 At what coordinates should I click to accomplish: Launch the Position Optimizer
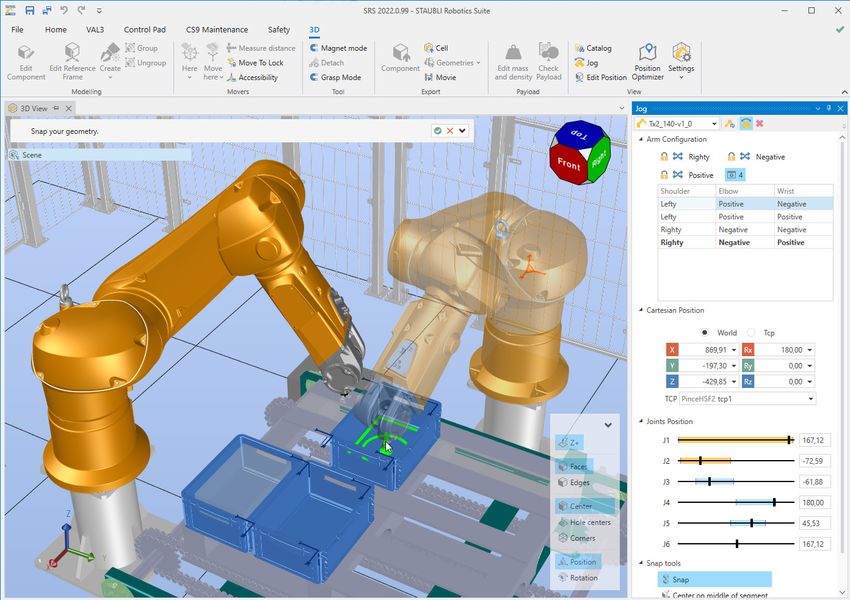647,62
